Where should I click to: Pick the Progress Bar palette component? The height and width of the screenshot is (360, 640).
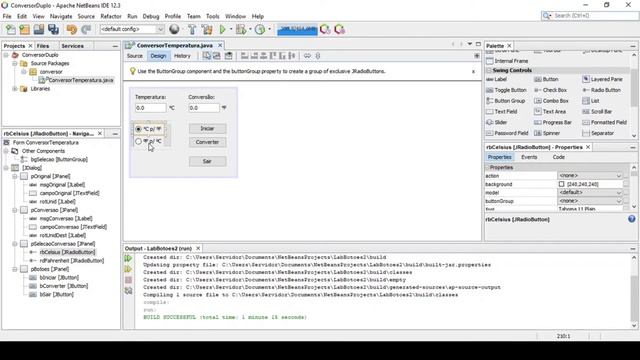553,122
